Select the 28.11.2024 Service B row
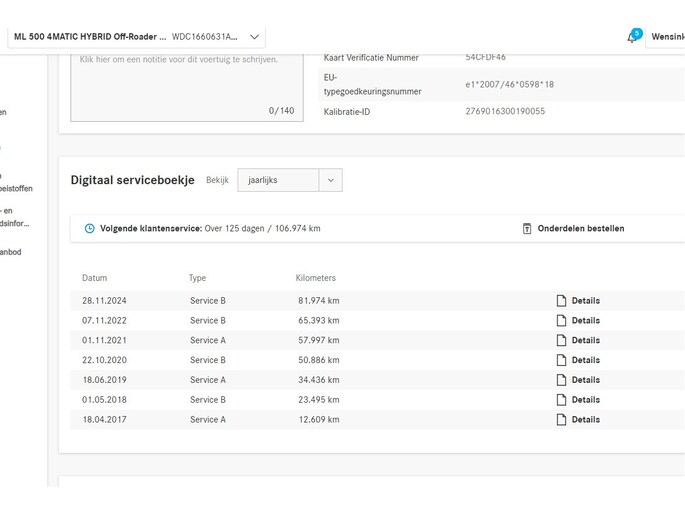This screenshot has height=514, width=685. (x=300, y=300)
